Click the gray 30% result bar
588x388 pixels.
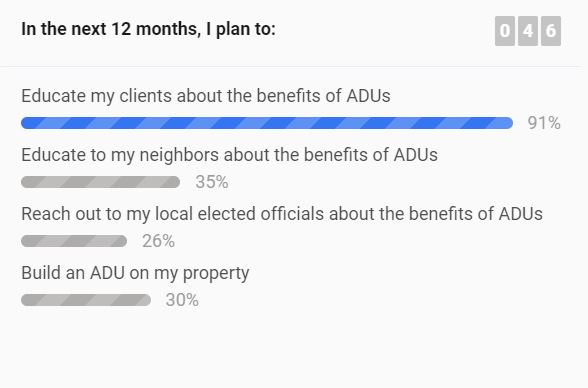coord(86,300)
